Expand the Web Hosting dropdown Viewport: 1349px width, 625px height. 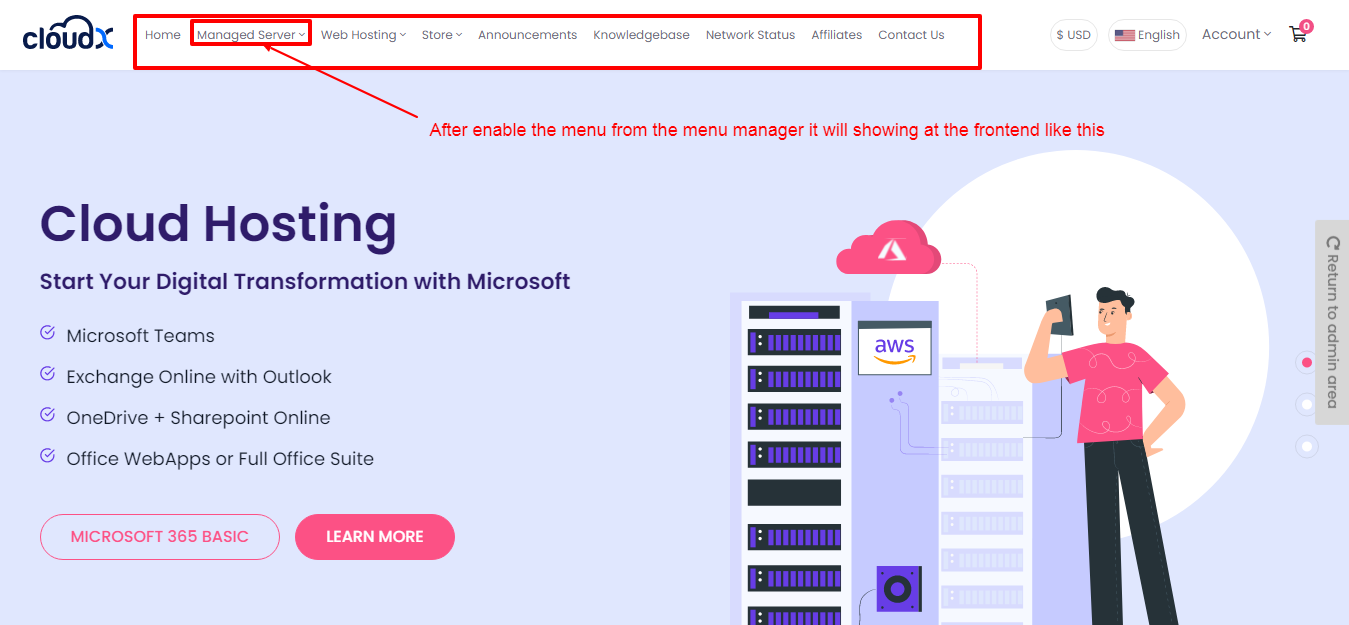[362, 35]
